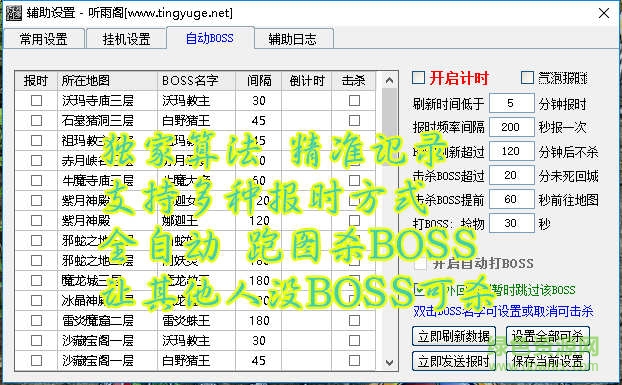
Task: Enable 击杀 for 沙藏宝阁一层 沃玛教主 row
Action: point(355,341)
